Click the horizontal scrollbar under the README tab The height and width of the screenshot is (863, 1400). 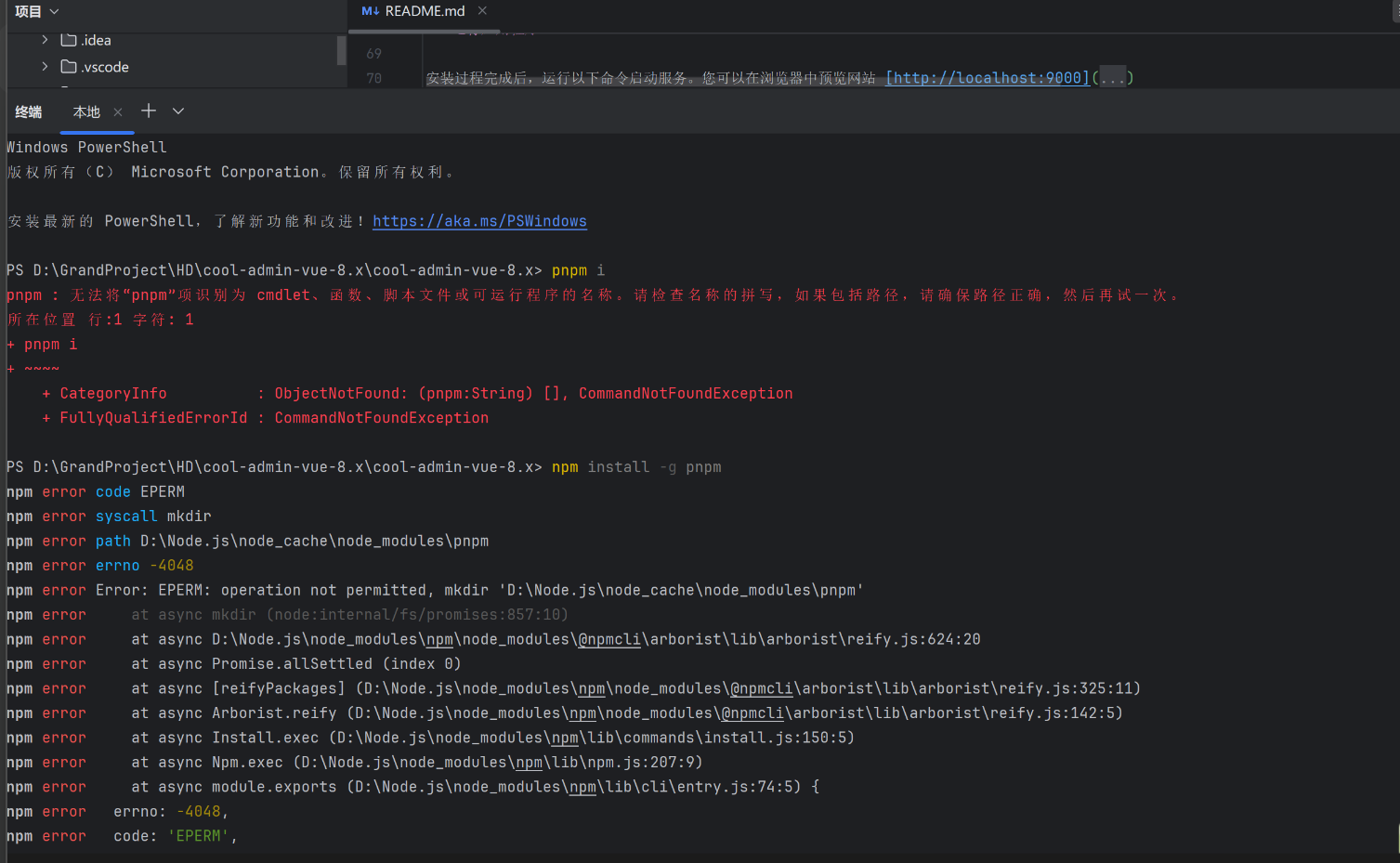(423, 31)
